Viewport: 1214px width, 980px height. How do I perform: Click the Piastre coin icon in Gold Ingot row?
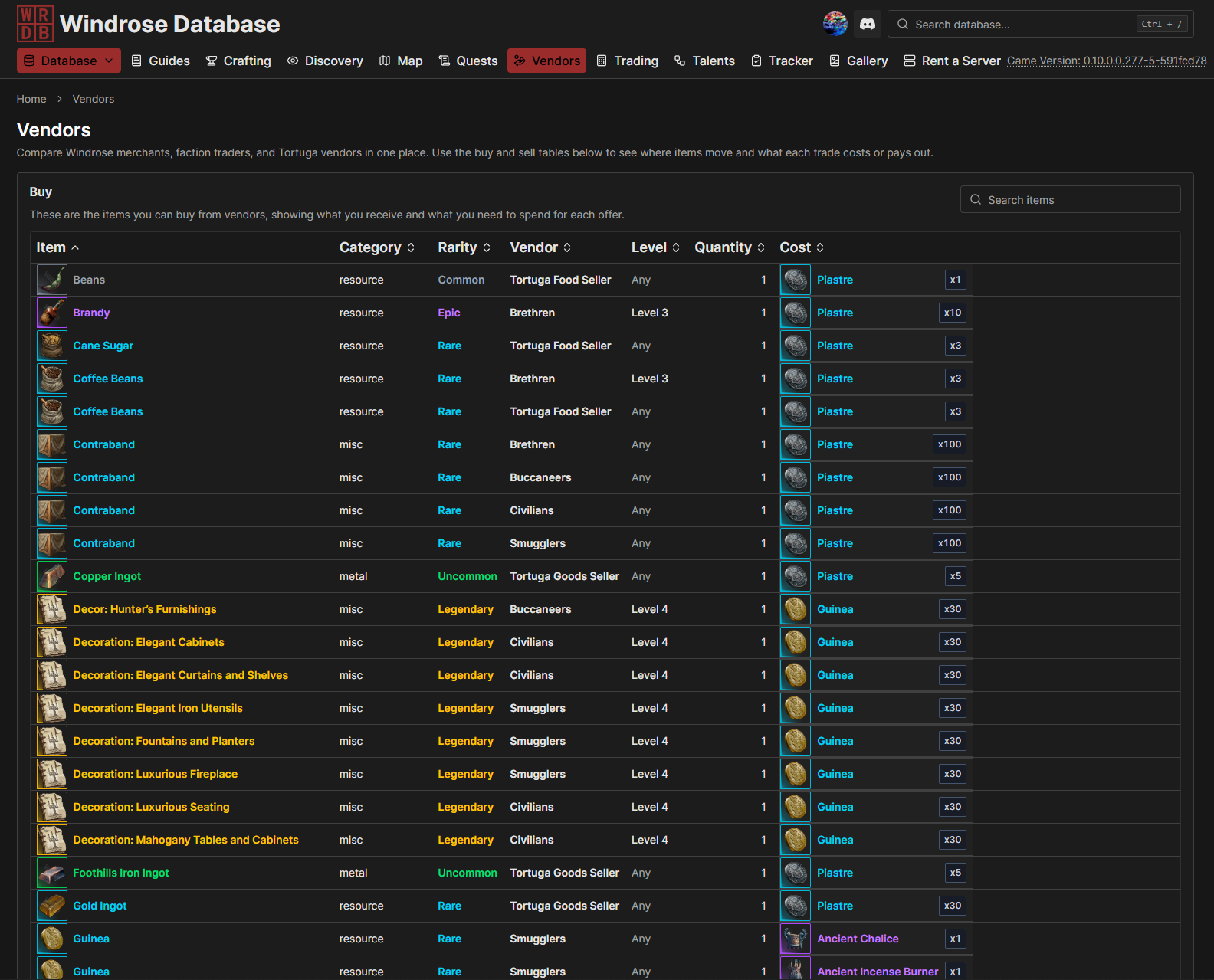pos(796,906)
